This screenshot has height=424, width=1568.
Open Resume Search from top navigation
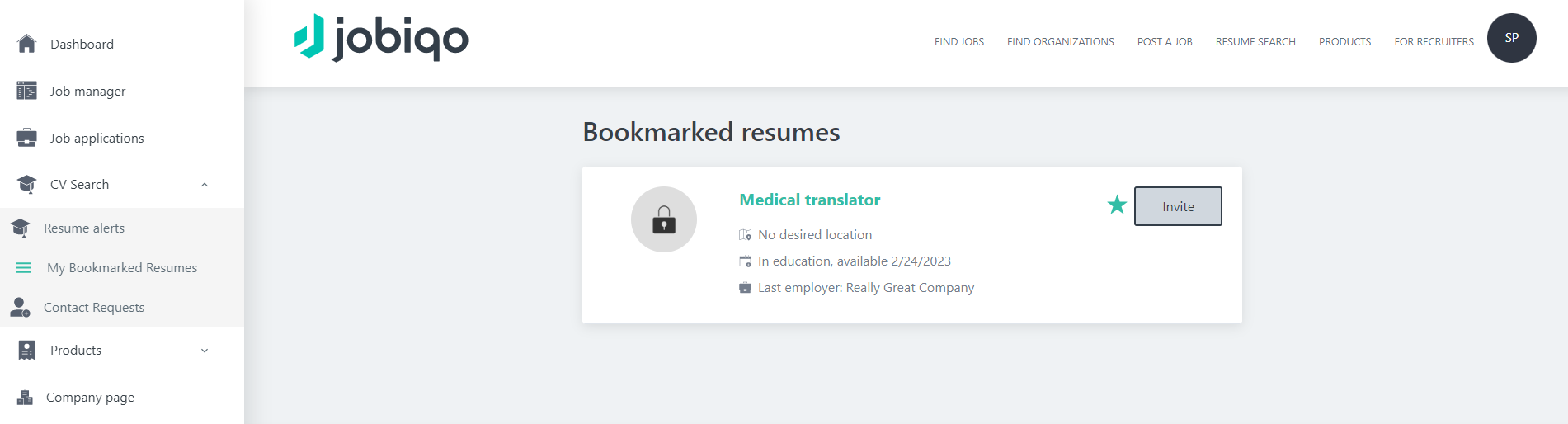click(1255, 42)
